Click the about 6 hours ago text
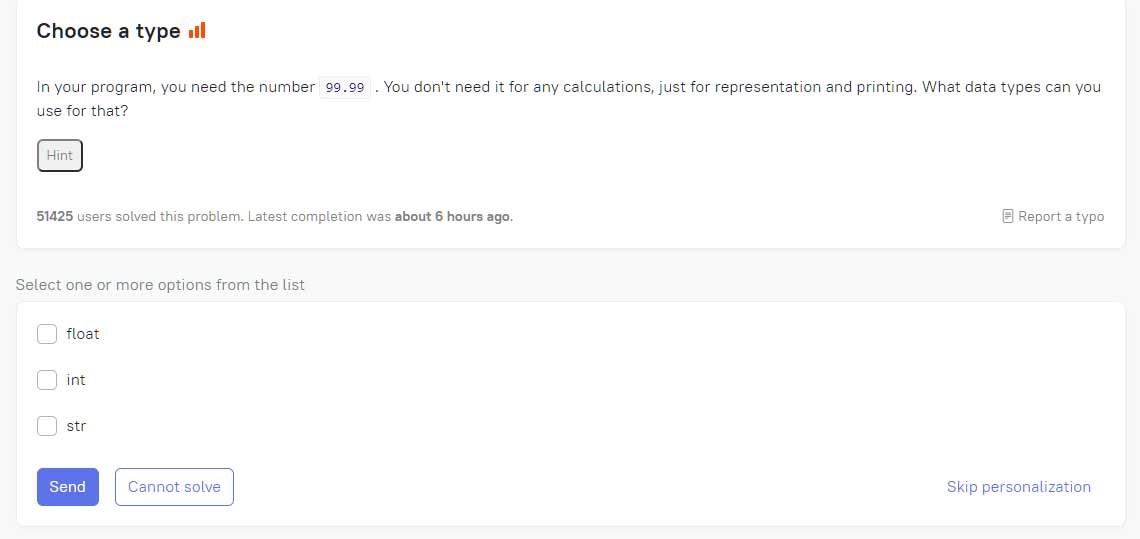 pyautogui.click(x=454, y=216)
